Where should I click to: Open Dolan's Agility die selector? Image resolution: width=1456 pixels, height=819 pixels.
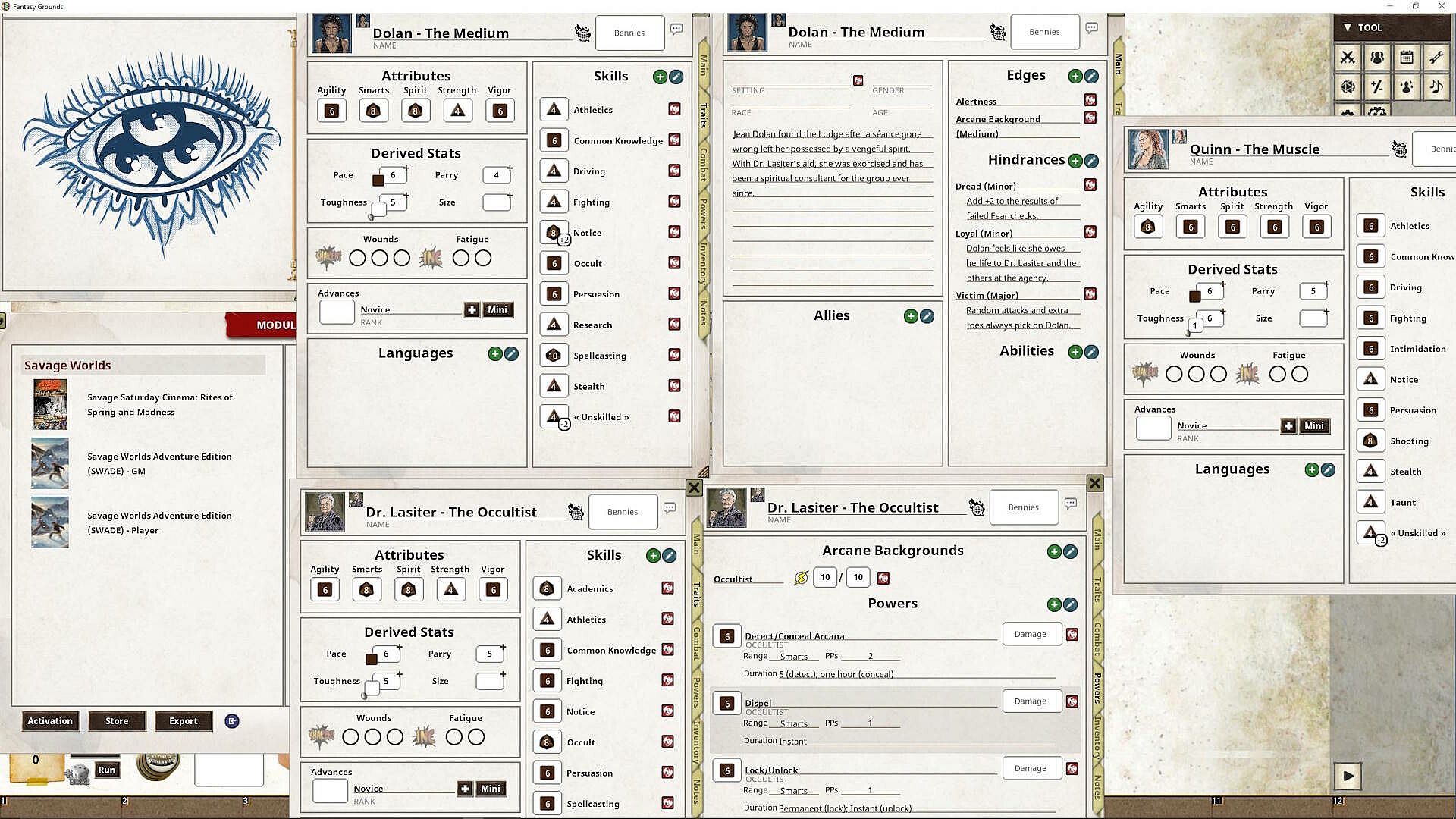331,111
